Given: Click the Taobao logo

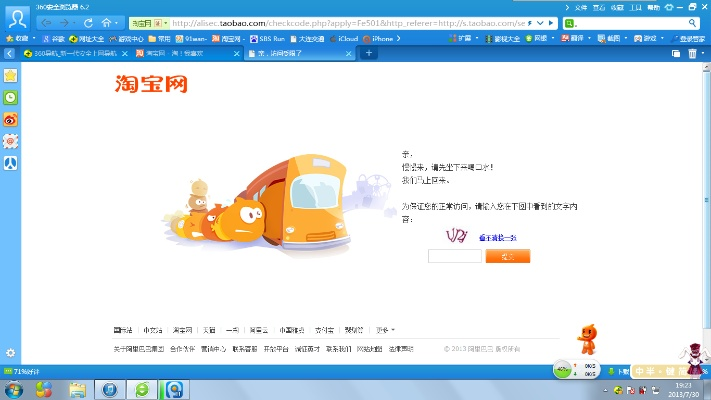Looking at the screenshot, I should (x=150, y=85).
